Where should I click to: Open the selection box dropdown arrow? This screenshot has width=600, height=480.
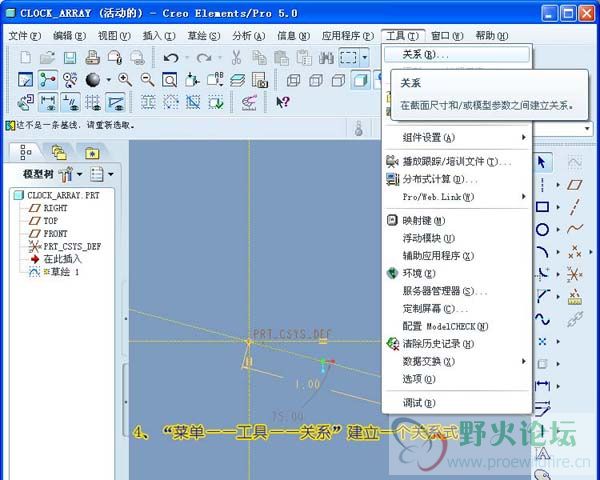click(x=365, y=58)
